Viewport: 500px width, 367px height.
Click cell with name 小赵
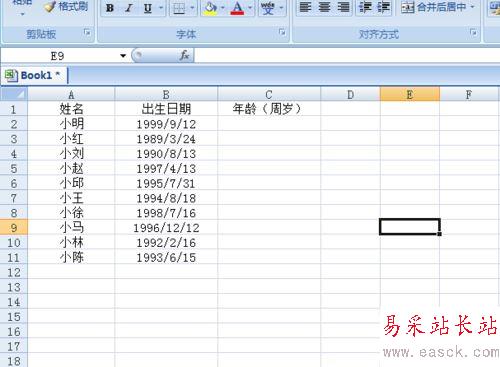click(71, 168)
